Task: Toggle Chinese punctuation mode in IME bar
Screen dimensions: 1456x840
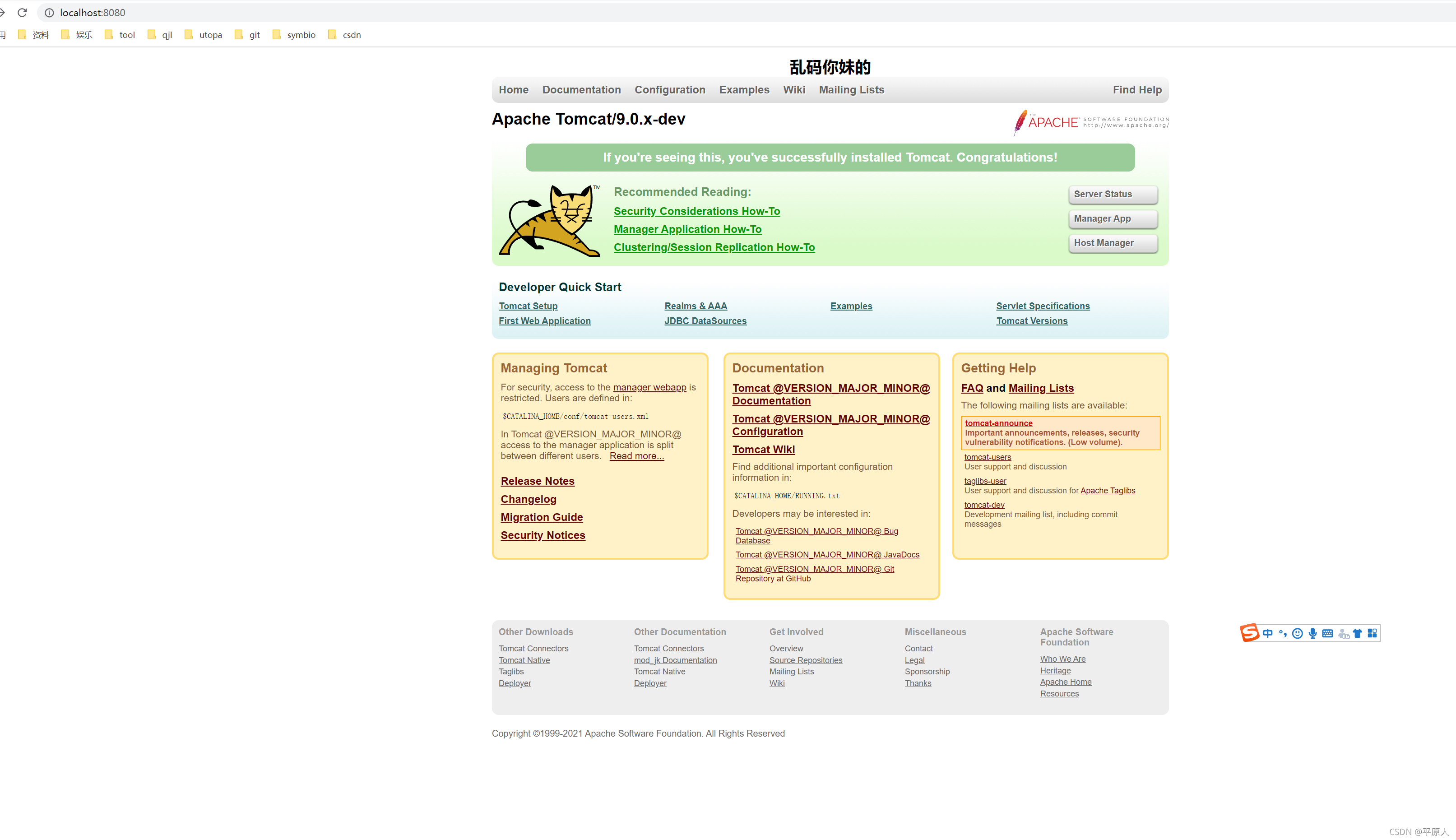Action: coord(1282,633)
